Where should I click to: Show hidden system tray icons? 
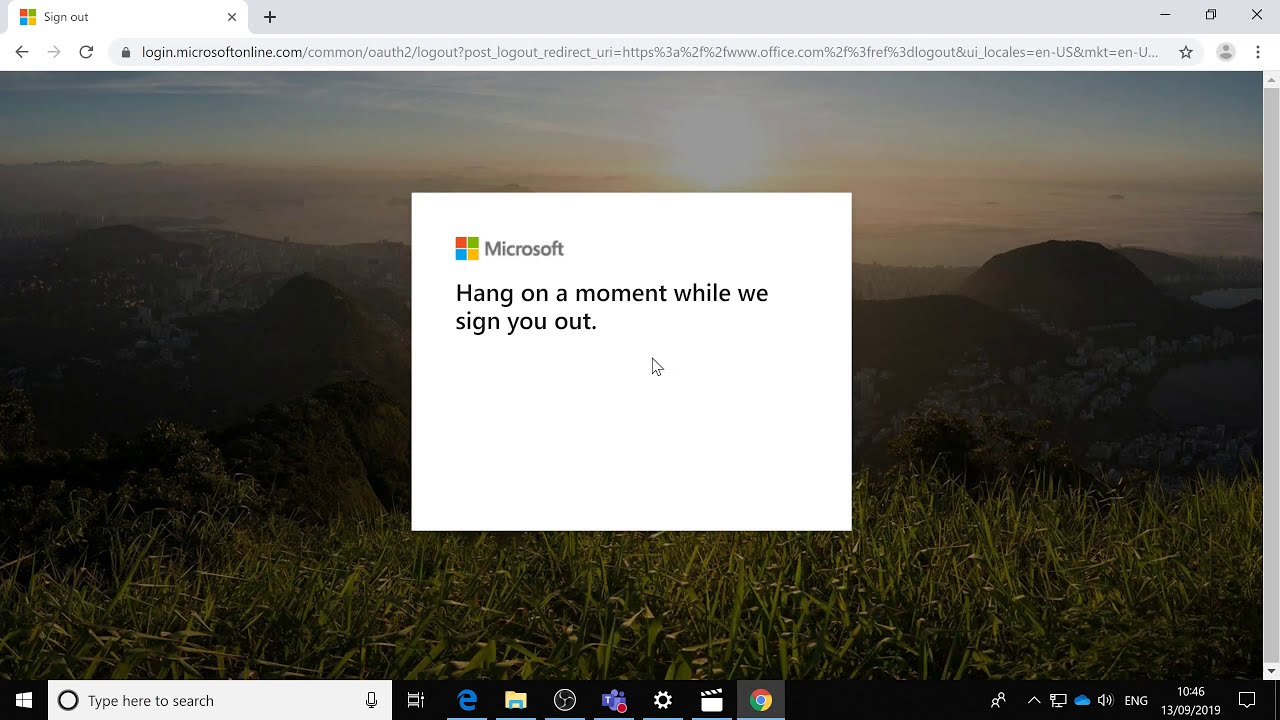click(1034, 700)
